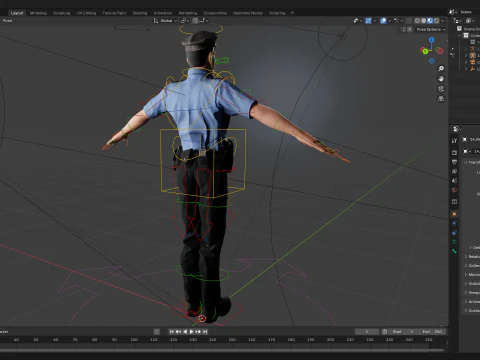Toggle the camera view icon
The image size is (480, 360).
click(x=441, y=89)
